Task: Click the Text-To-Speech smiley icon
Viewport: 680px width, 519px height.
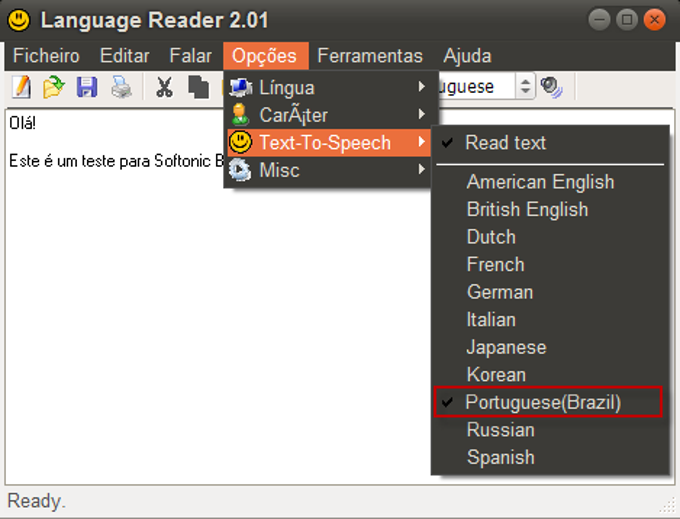Action: point(240,142)
